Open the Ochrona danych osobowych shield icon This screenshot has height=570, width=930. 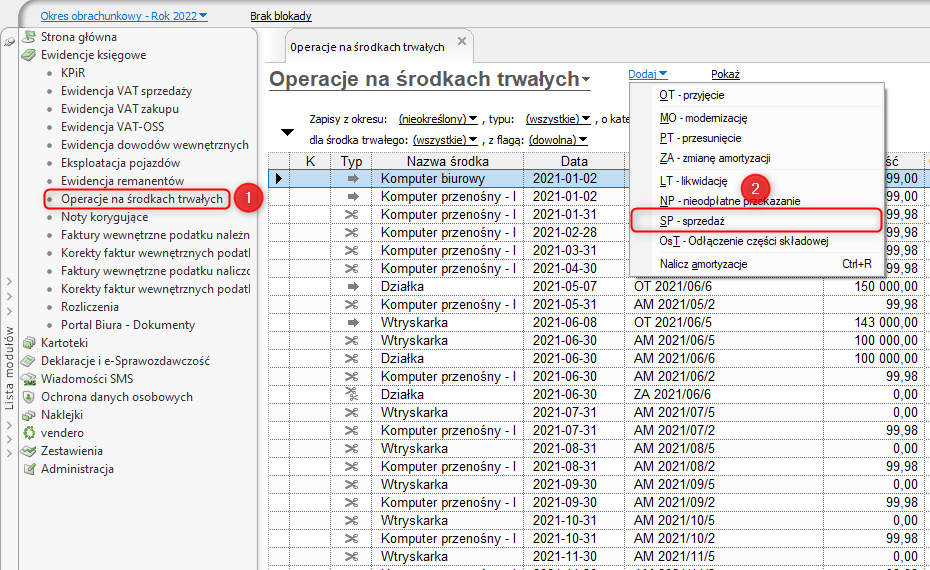click(30, 397)
